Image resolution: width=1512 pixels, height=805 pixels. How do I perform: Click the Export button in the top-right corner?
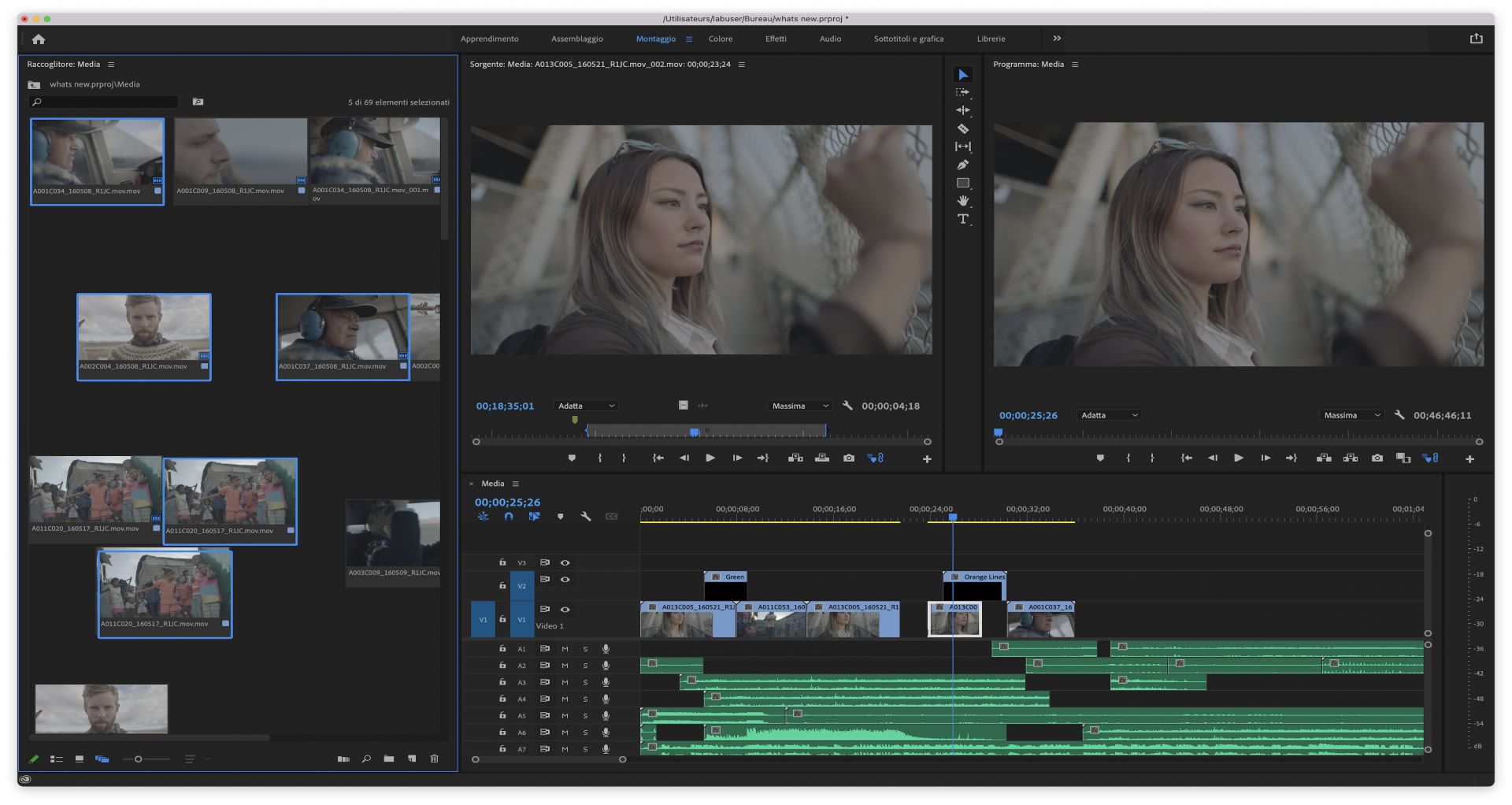point(1475,37)
